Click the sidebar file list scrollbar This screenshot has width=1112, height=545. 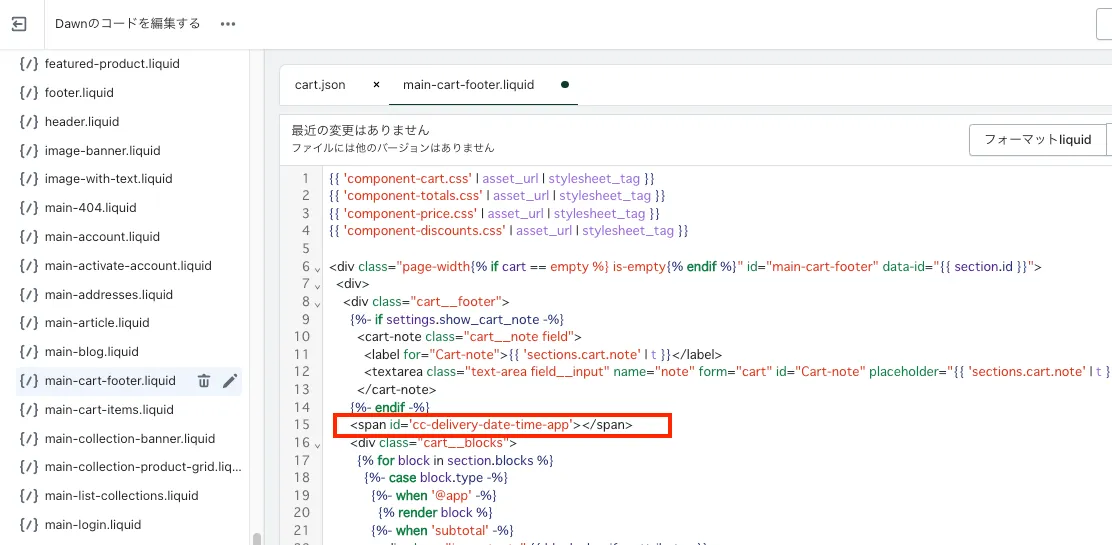coord(256,538)
